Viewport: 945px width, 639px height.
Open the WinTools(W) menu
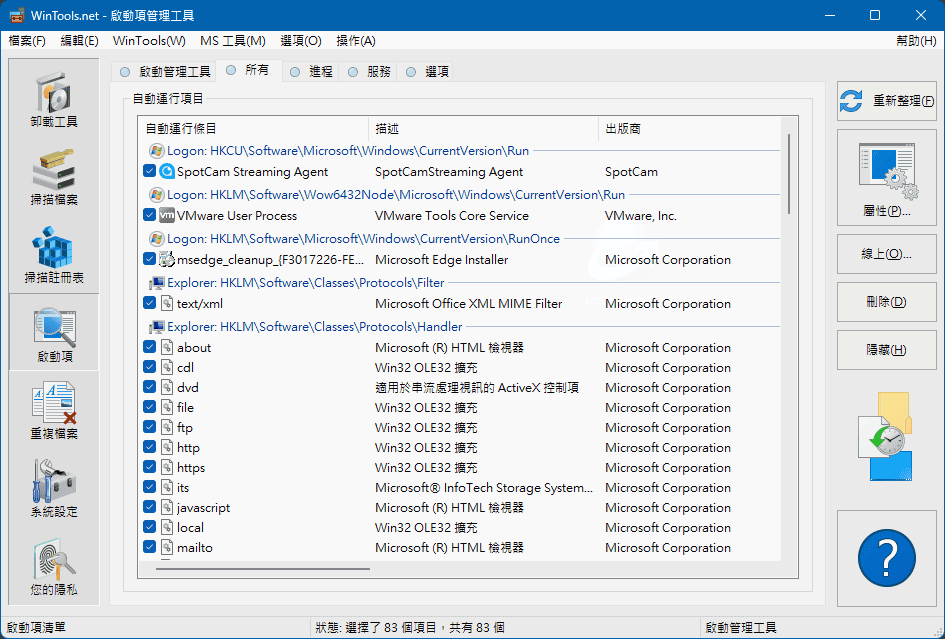pyautogui.click(x=149, y=41)
